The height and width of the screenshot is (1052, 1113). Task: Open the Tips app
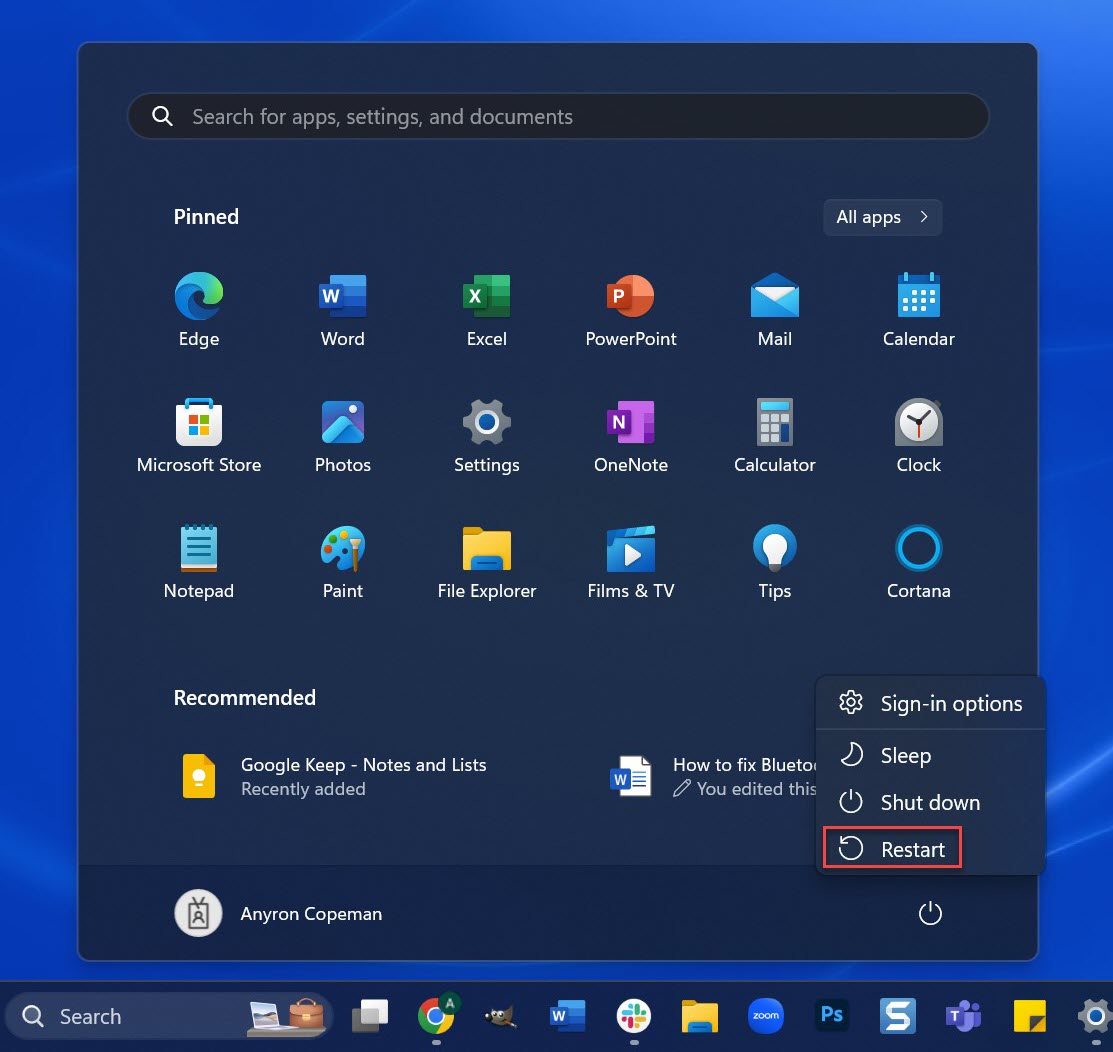pos(774,561)
